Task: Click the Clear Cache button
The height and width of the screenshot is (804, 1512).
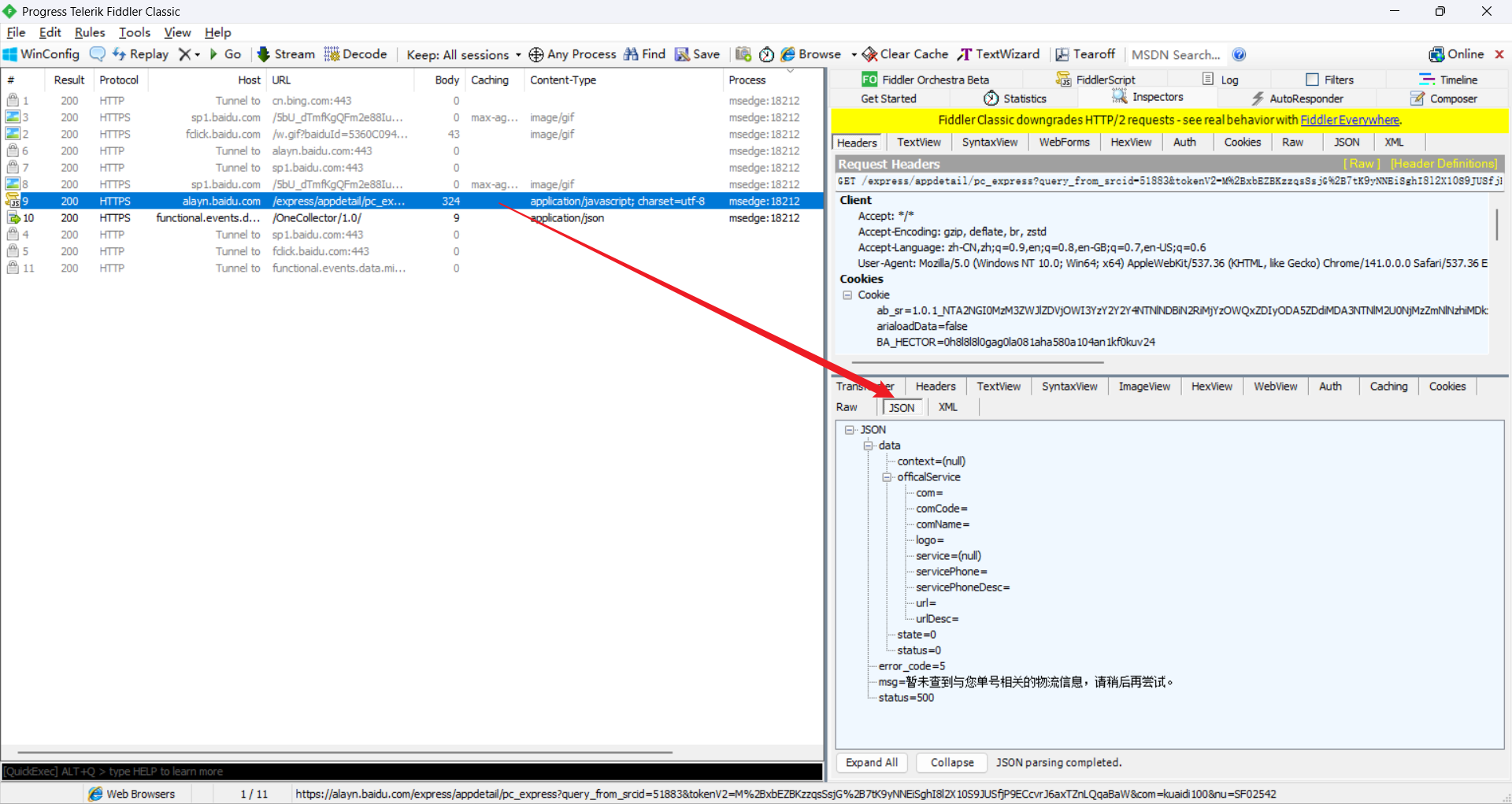Action: pyautogui.click(x=906, y=54)
